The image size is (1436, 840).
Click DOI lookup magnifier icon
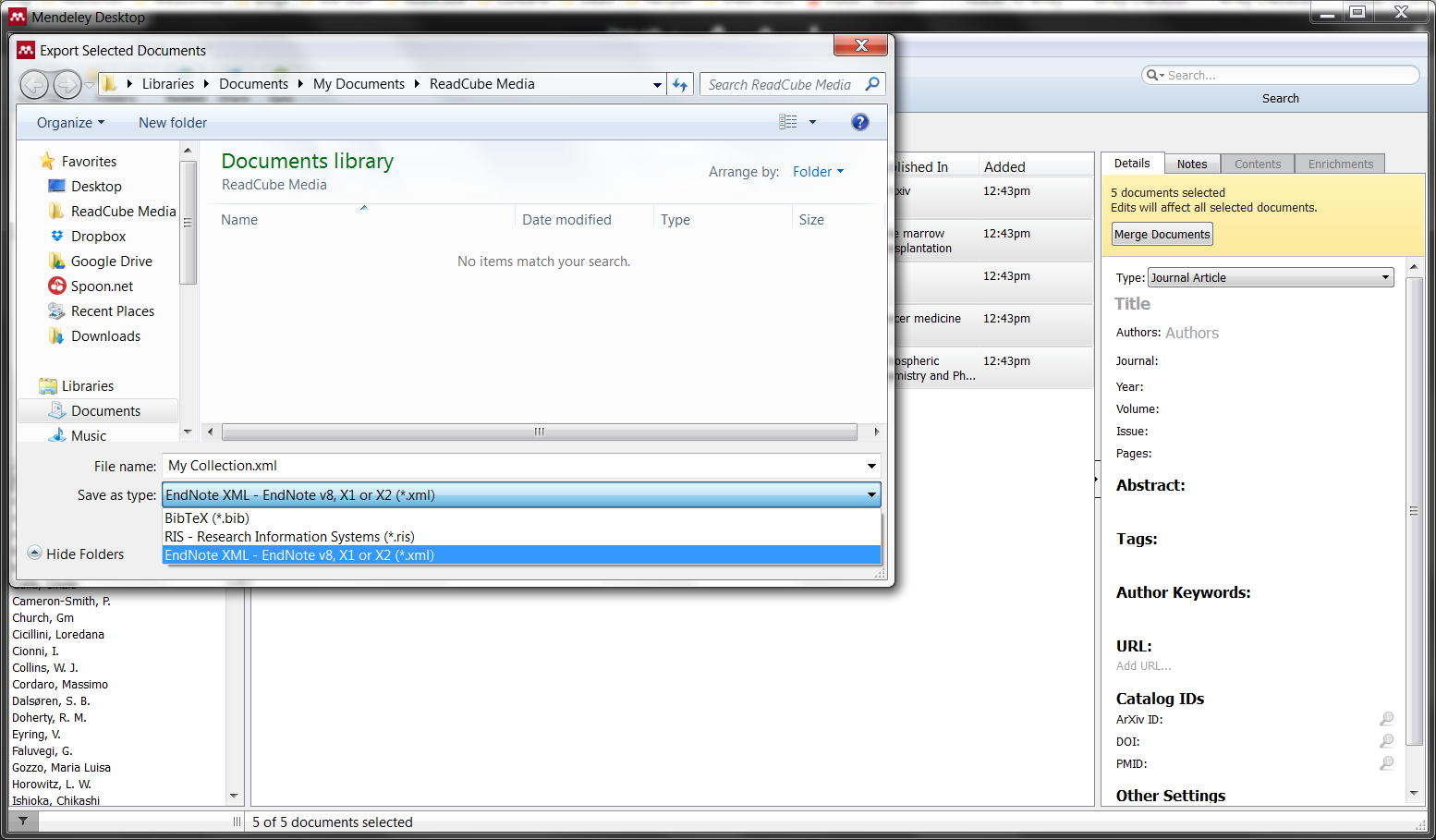(x=1386, y=741)
